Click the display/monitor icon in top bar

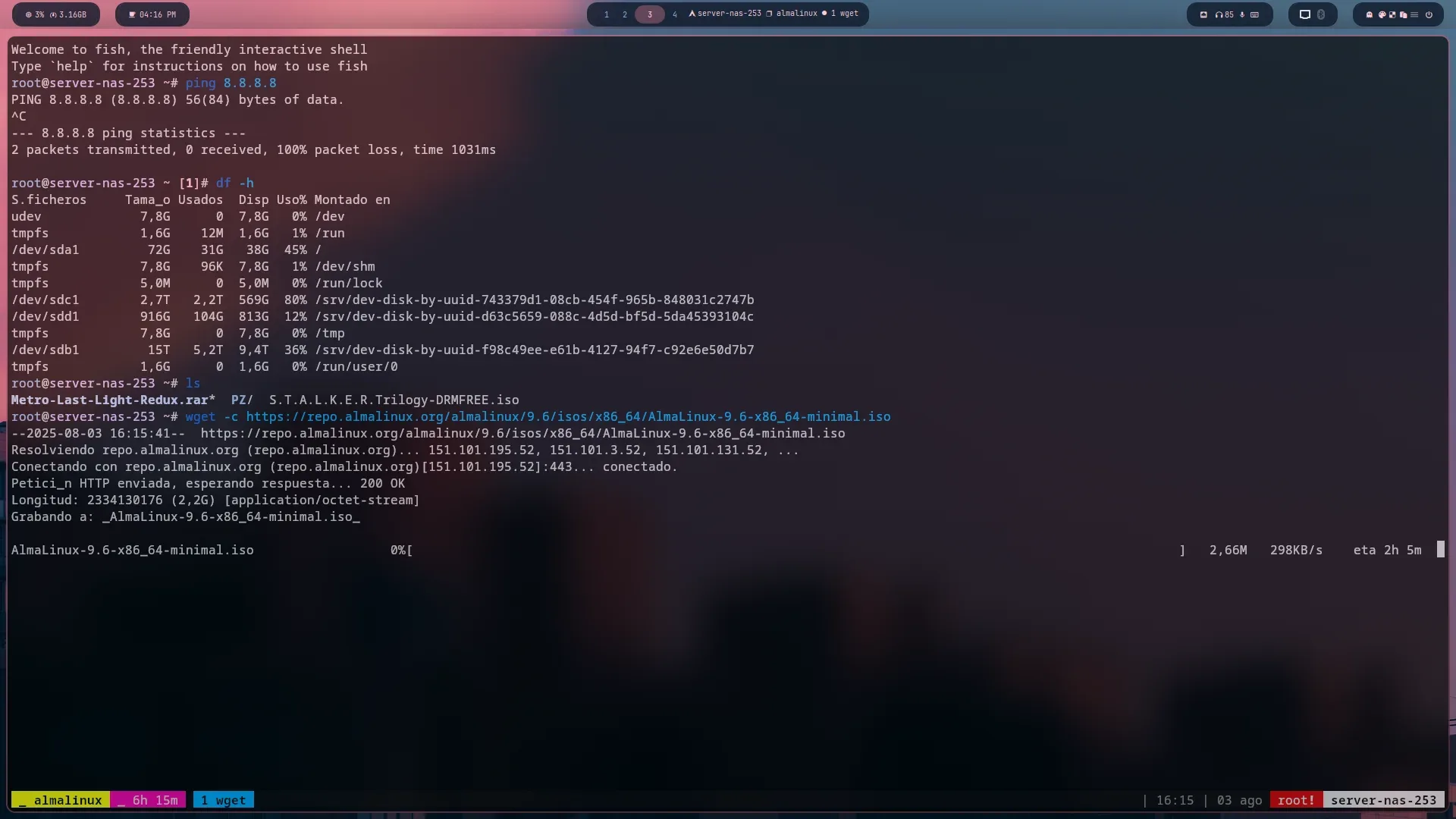(1305, 14)
